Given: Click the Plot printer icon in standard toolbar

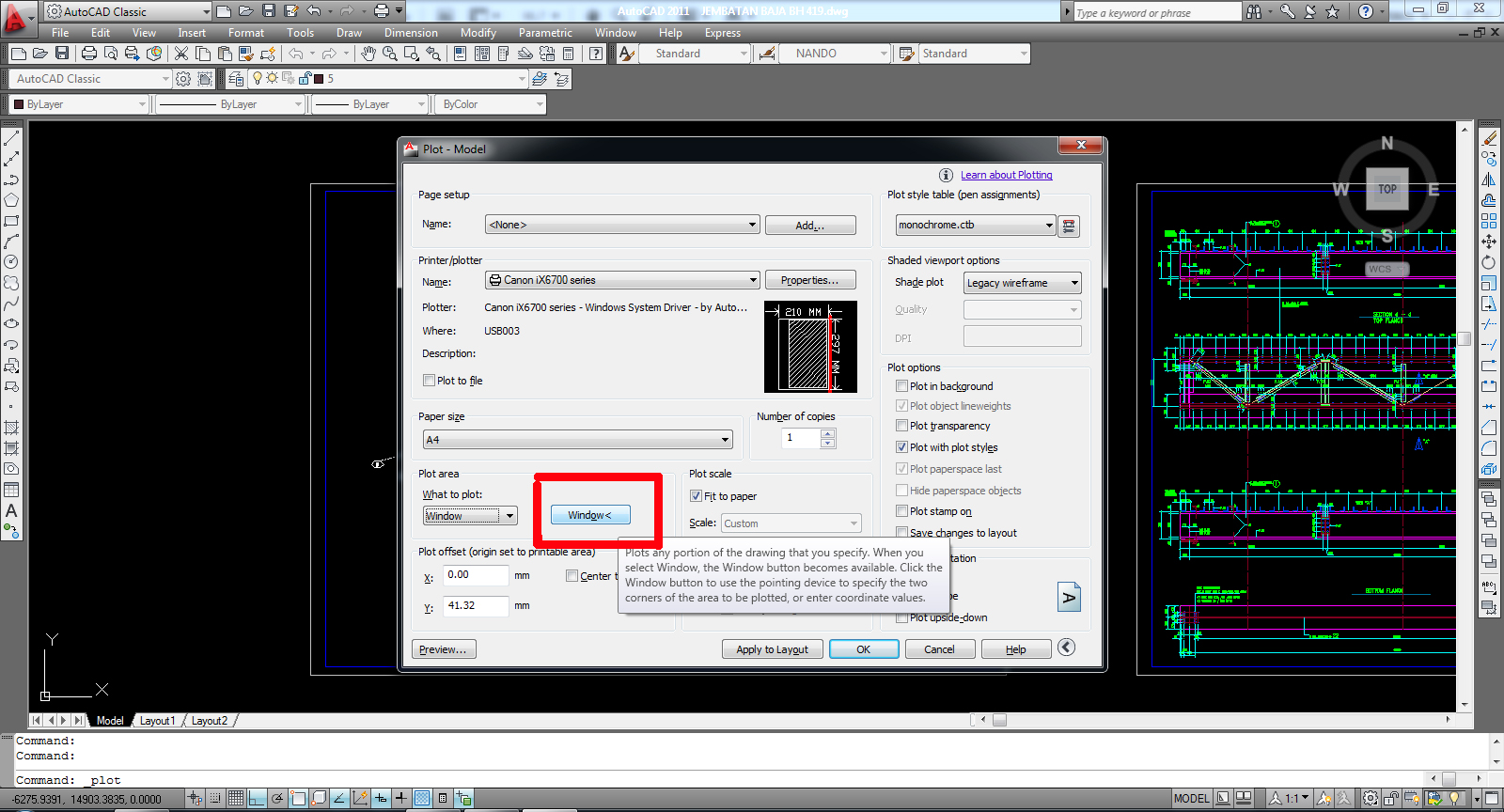Looking at the screenshot, I should pyautogui.click(x=89, y=54).
